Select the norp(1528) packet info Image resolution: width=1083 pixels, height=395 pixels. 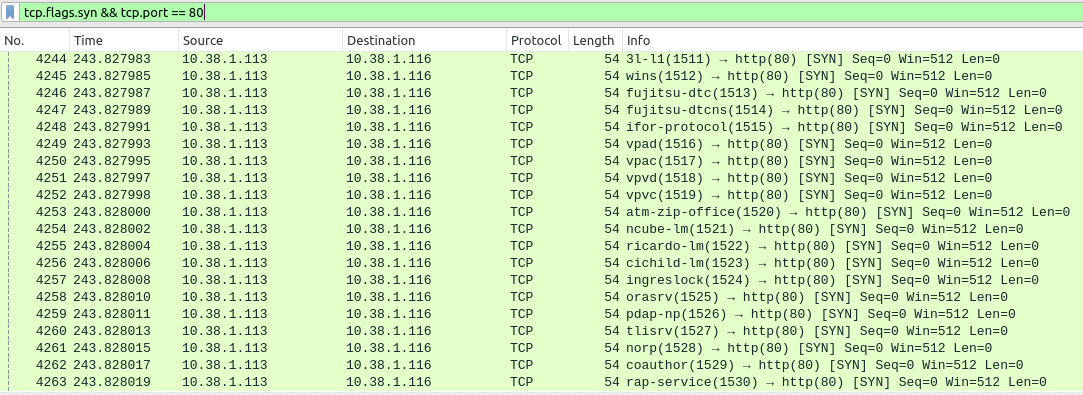point(808,347)
